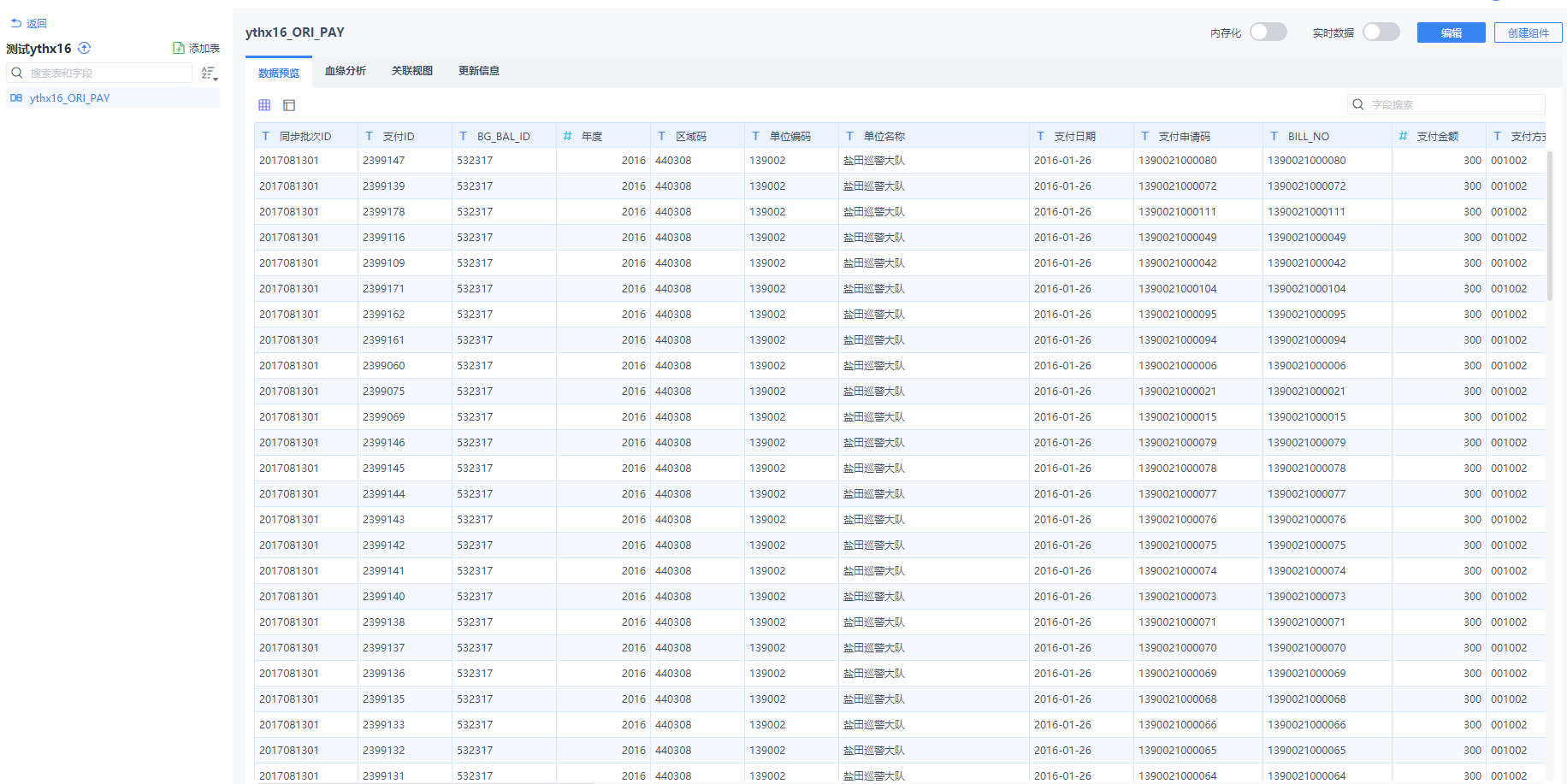Viewport: 1567px width, 784px height.
Task: Click the # type icon of 支付金额 column
Action: click(1403, 136)
